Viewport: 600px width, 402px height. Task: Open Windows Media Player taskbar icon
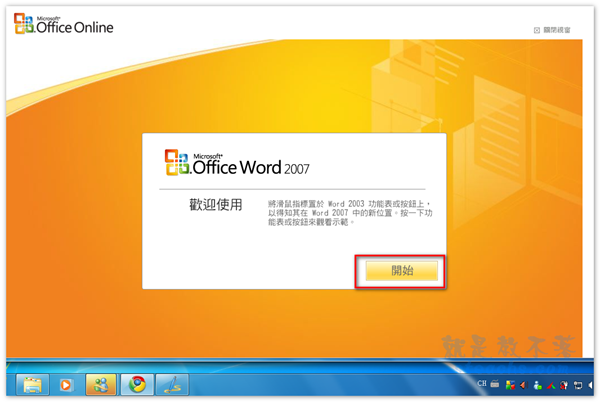coord(66,384)
